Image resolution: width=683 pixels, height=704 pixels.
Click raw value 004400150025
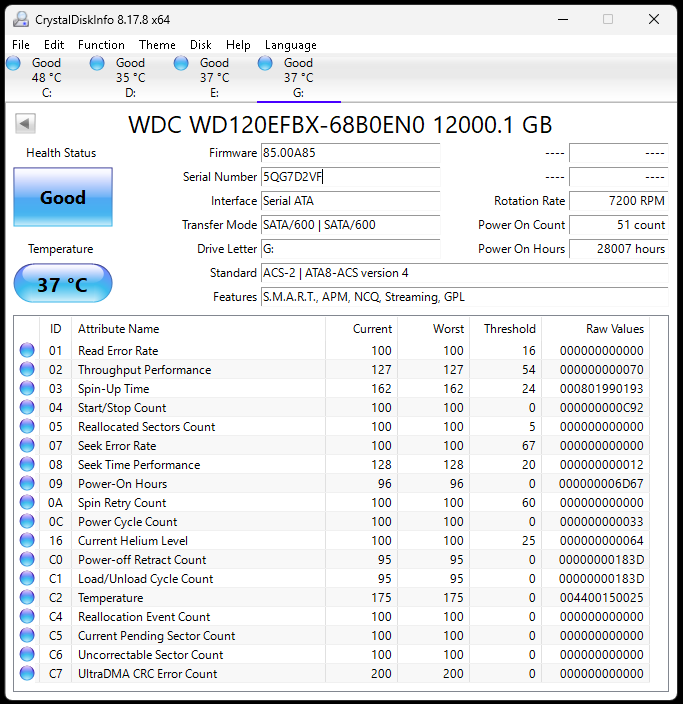coord(601,598)
